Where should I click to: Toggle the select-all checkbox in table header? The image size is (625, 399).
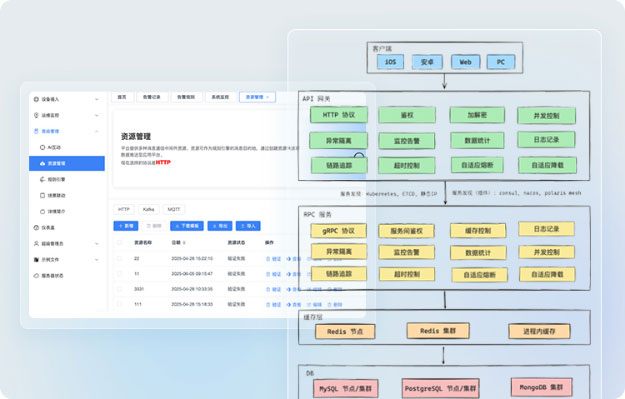[119, 242]
